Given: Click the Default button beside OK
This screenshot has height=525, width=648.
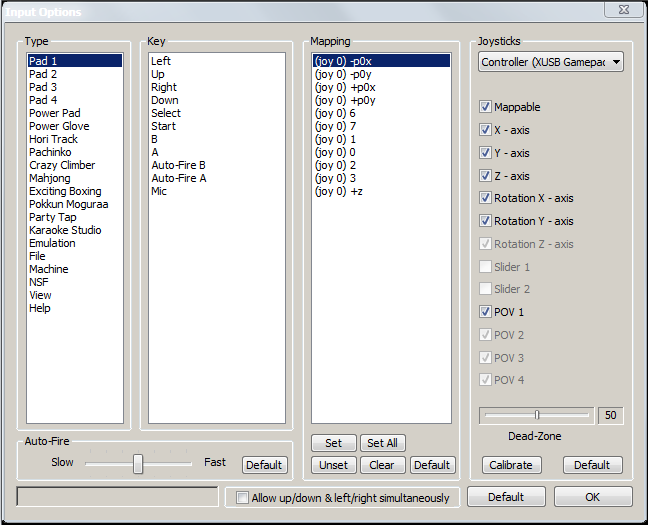Looking at the screenshot, I should point(506,496).
